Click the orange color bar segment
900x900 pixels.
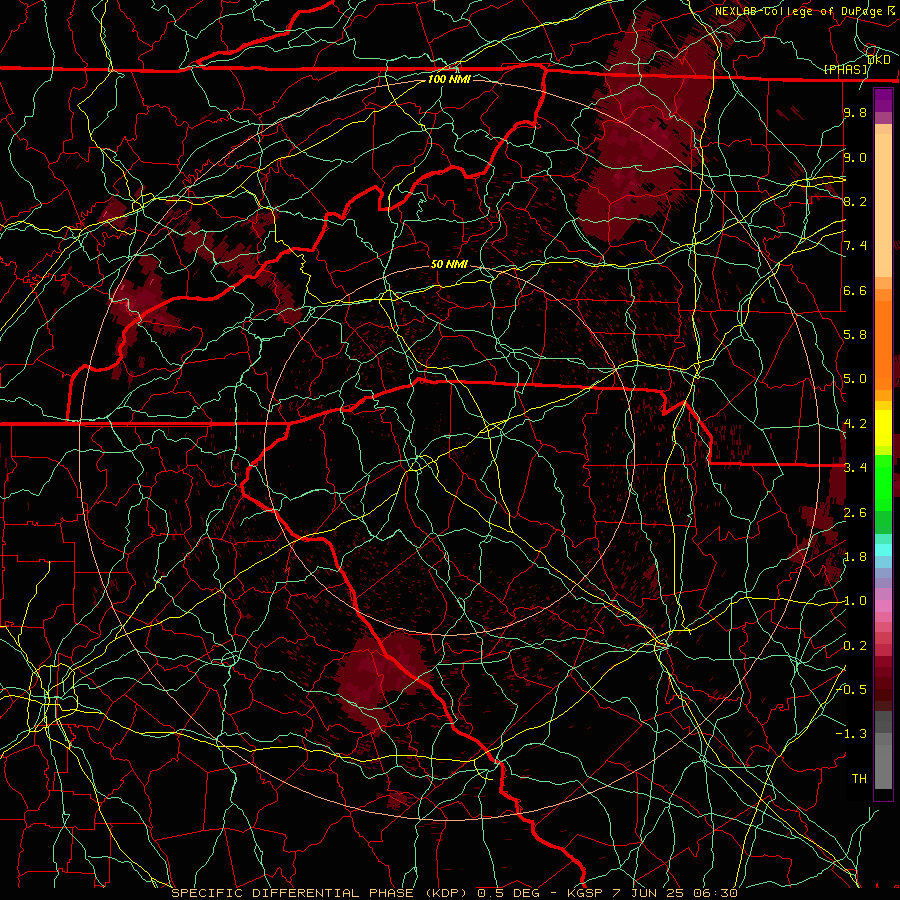click(883, 344)
